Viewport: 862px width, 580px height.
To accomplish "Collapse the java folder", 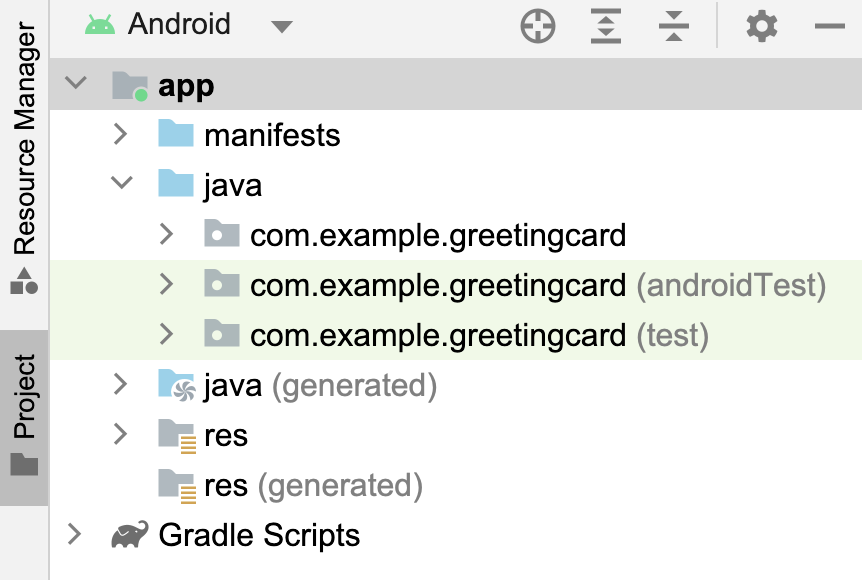I will click(122, 184).
